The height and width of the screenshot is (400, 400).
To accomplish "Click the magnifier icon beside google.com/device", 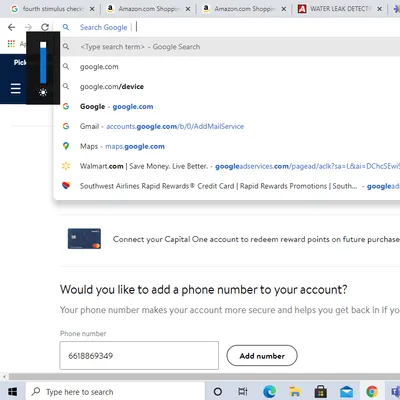I will (x=66, y=86).
